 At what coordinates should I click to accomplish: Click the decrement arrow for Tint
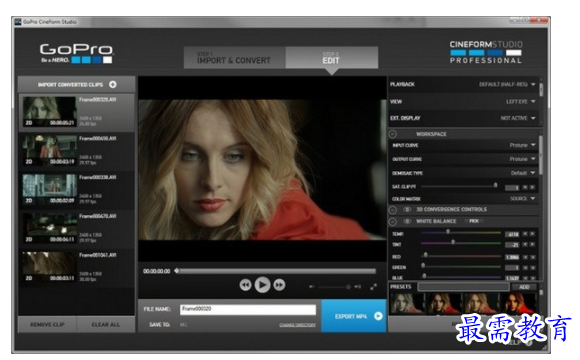pos(525,245)
